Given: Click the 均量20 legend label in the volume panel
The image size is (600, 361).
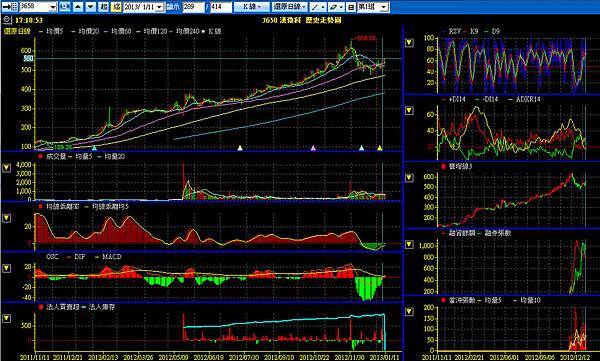Looking at the screenshot, I should click(114, 157).
